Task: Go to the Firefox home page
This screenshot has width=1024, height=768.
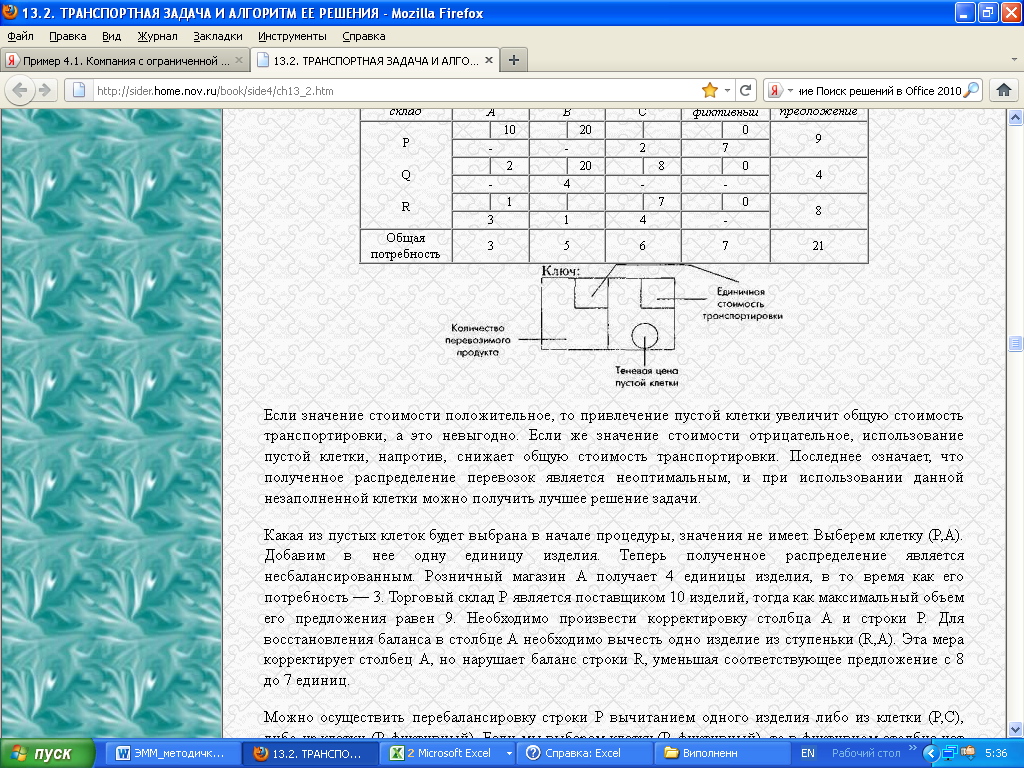Action: click(x=1004, y=90)
